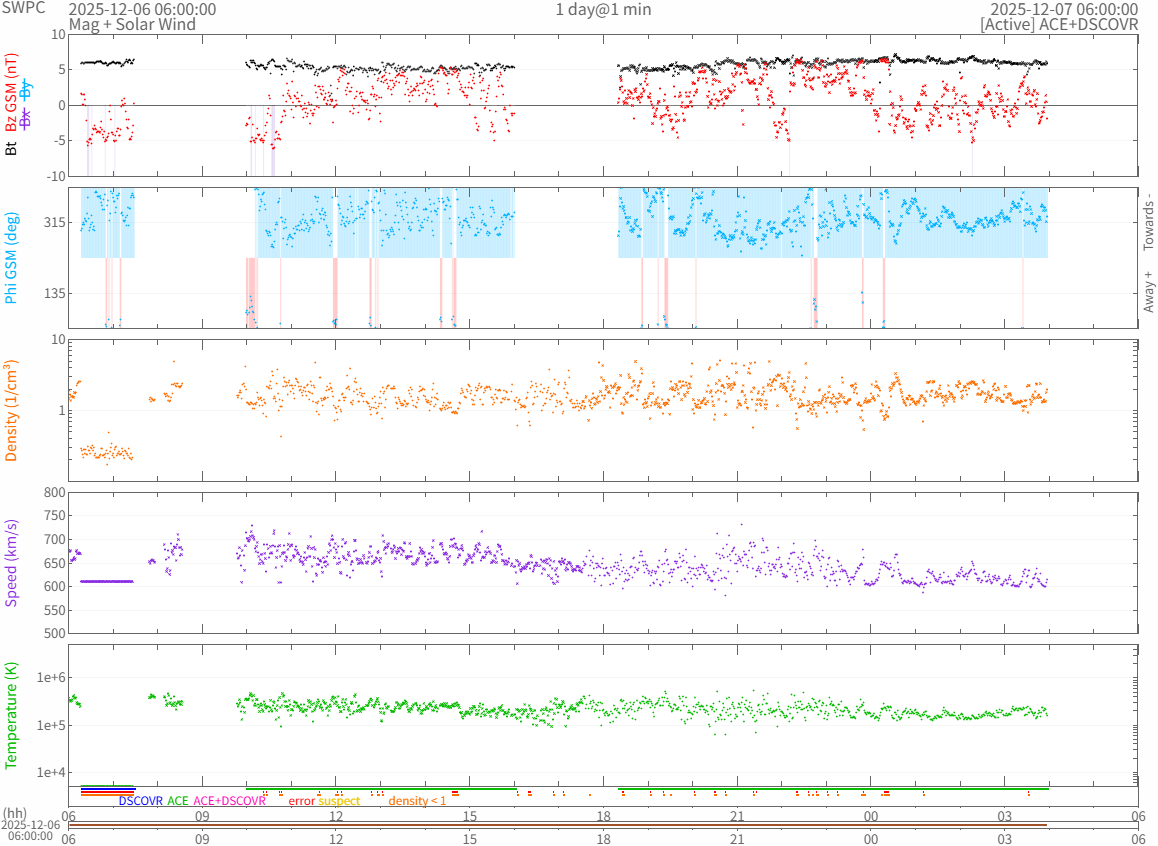Click the SWPC label in top-left corner
Image resolution: width=1158 pixels, height=846 pixels.
click(x=24, y=7)
